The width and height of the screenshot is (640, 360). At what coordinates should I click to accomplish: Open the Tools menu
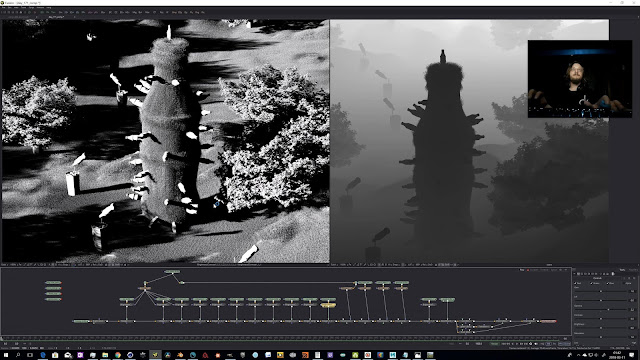23,8
